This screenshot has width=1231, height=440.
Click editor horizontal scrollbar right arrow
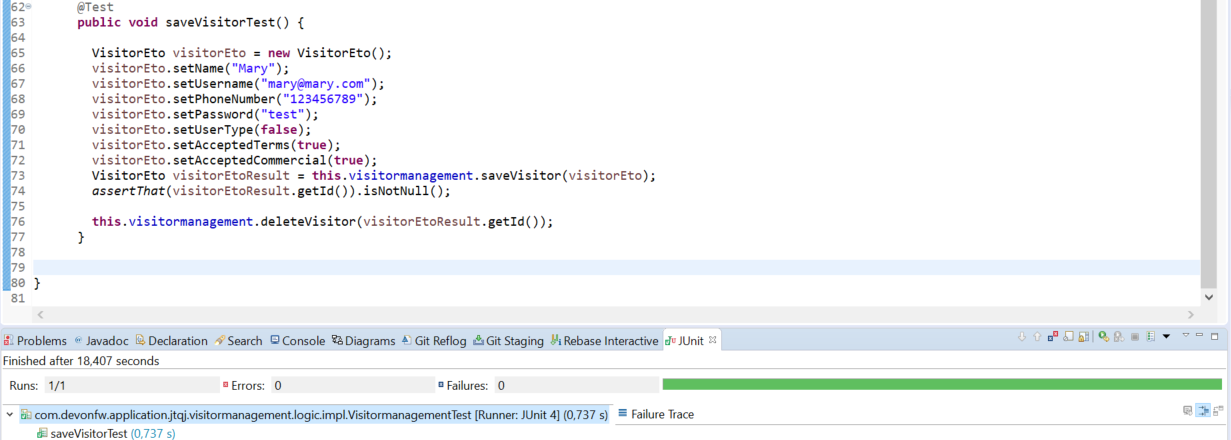(x=1190, y=314)
